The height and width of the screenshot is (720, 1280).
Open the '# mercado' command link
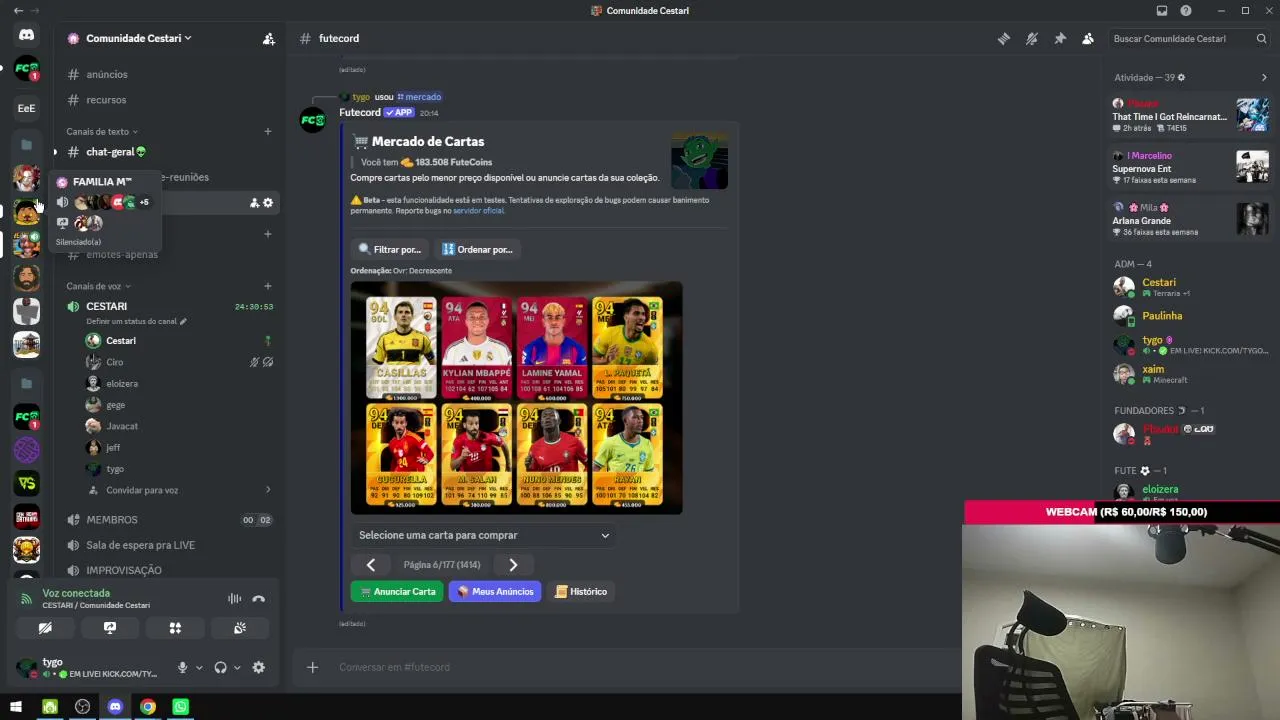point(419,97)
